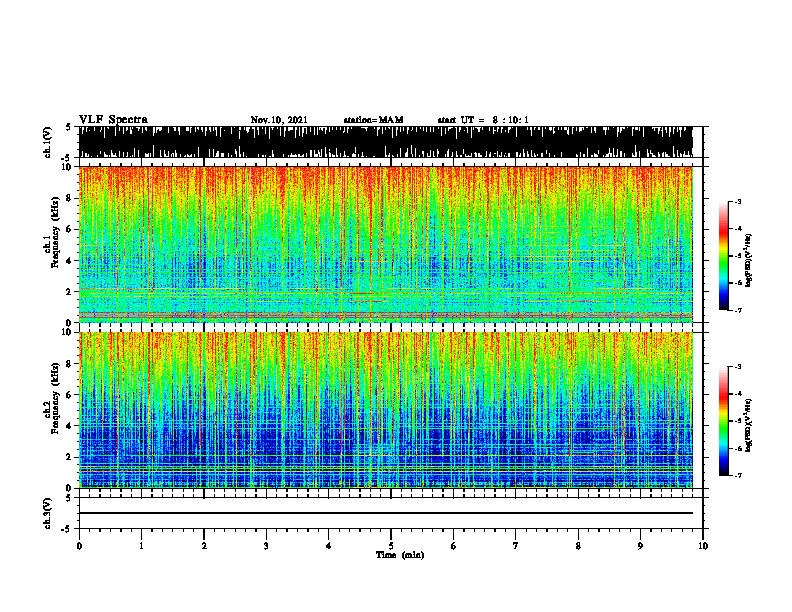The width and height of the screenshot is (792, 612).
Task: Click time axis tick label '8'
Action: [578, 546]
